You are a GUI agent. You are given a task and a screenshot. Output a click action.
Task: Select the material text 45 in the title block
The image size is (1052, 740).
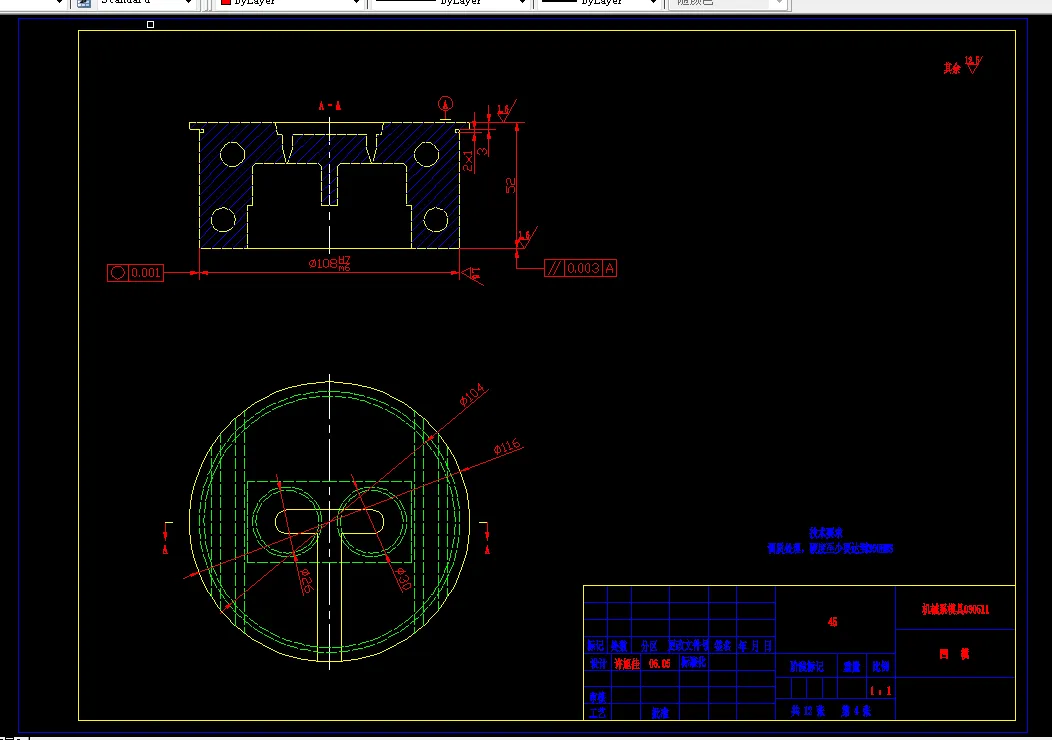[x=833, y=622]
